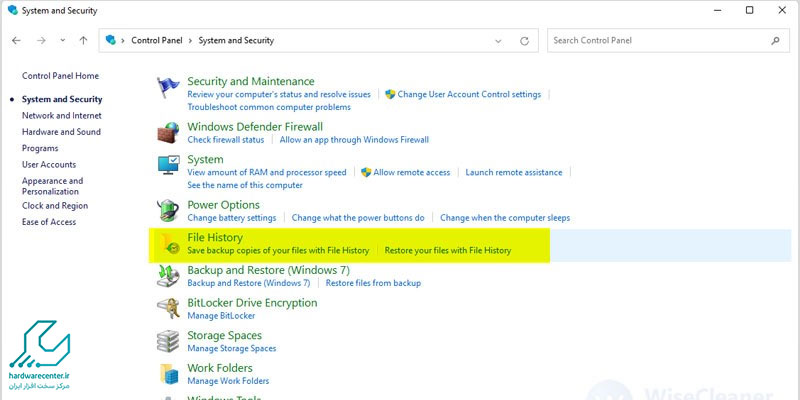
Task: Go back with the back arrow
Action: [17, 41]
